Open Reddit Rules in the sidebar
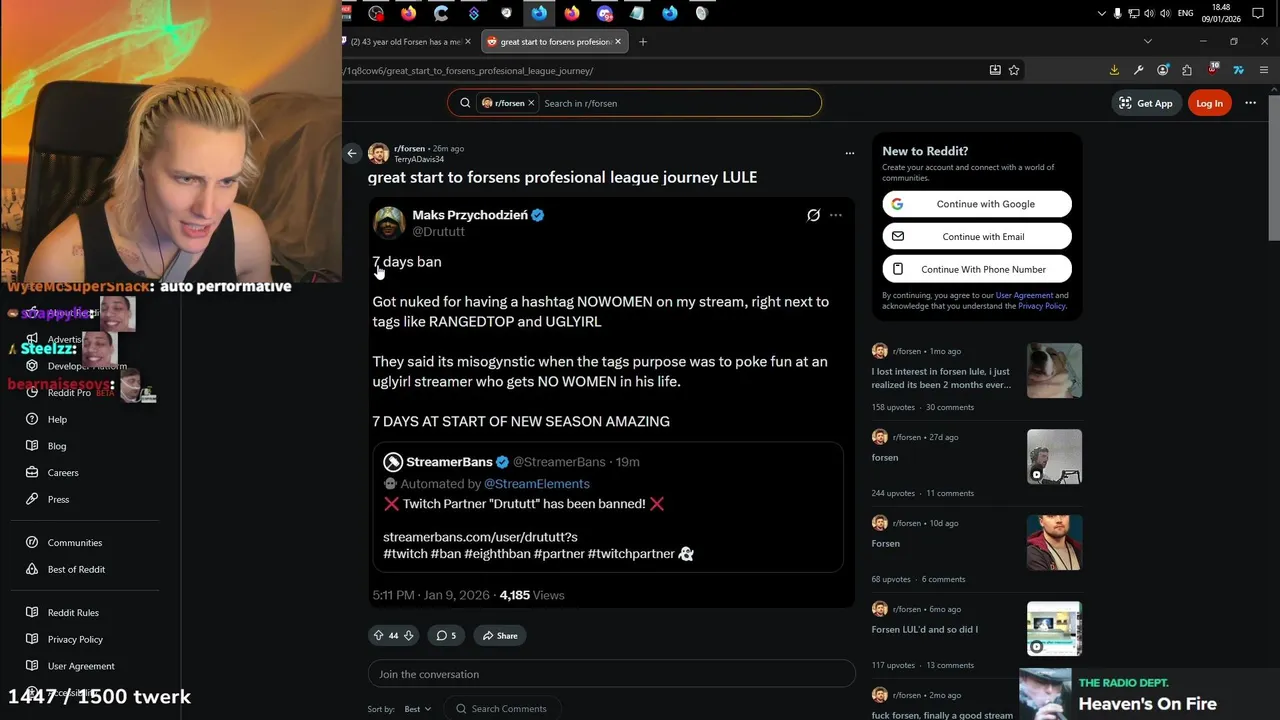 (73, 613)
